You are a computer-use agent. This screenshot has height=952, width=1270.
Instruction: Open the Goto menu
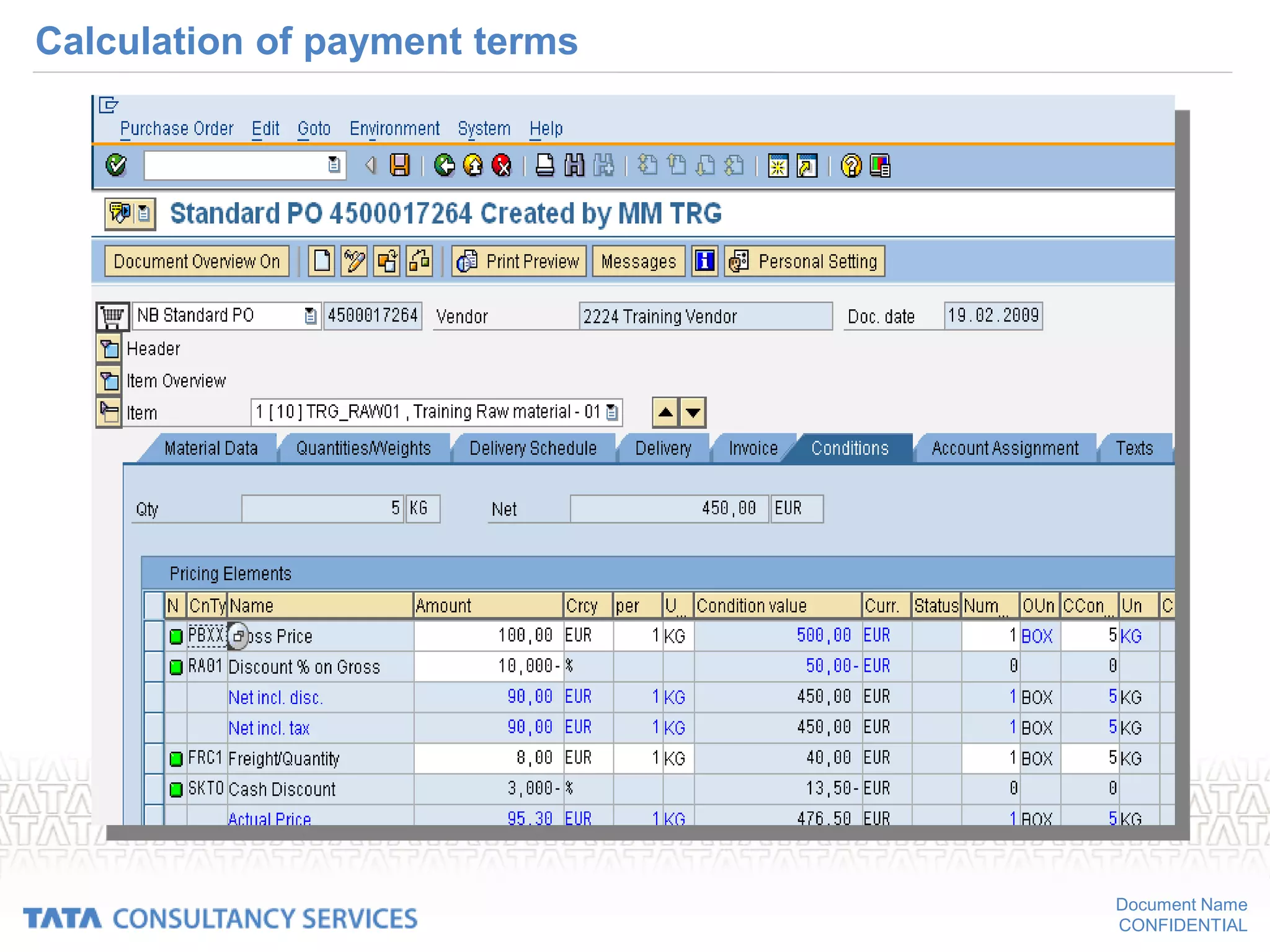tap(314, 129)
